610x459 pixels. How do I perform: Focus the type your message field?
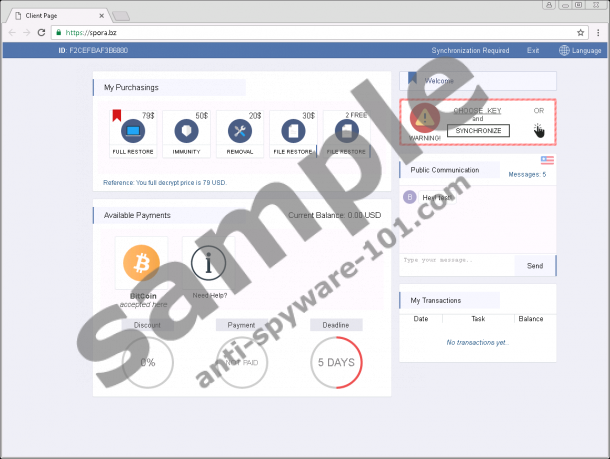click(455, 262)
